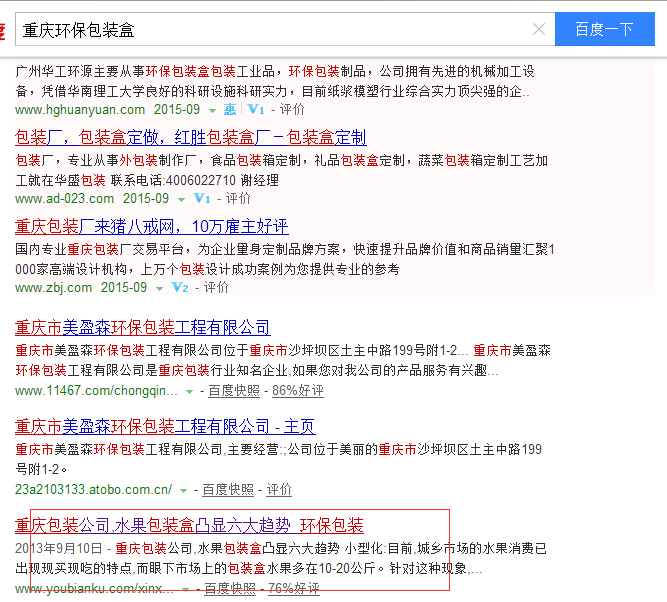
Task: Expand the dropdown arrow after hghuanyuan.com 2015-09
Action: tap(212, 111)
